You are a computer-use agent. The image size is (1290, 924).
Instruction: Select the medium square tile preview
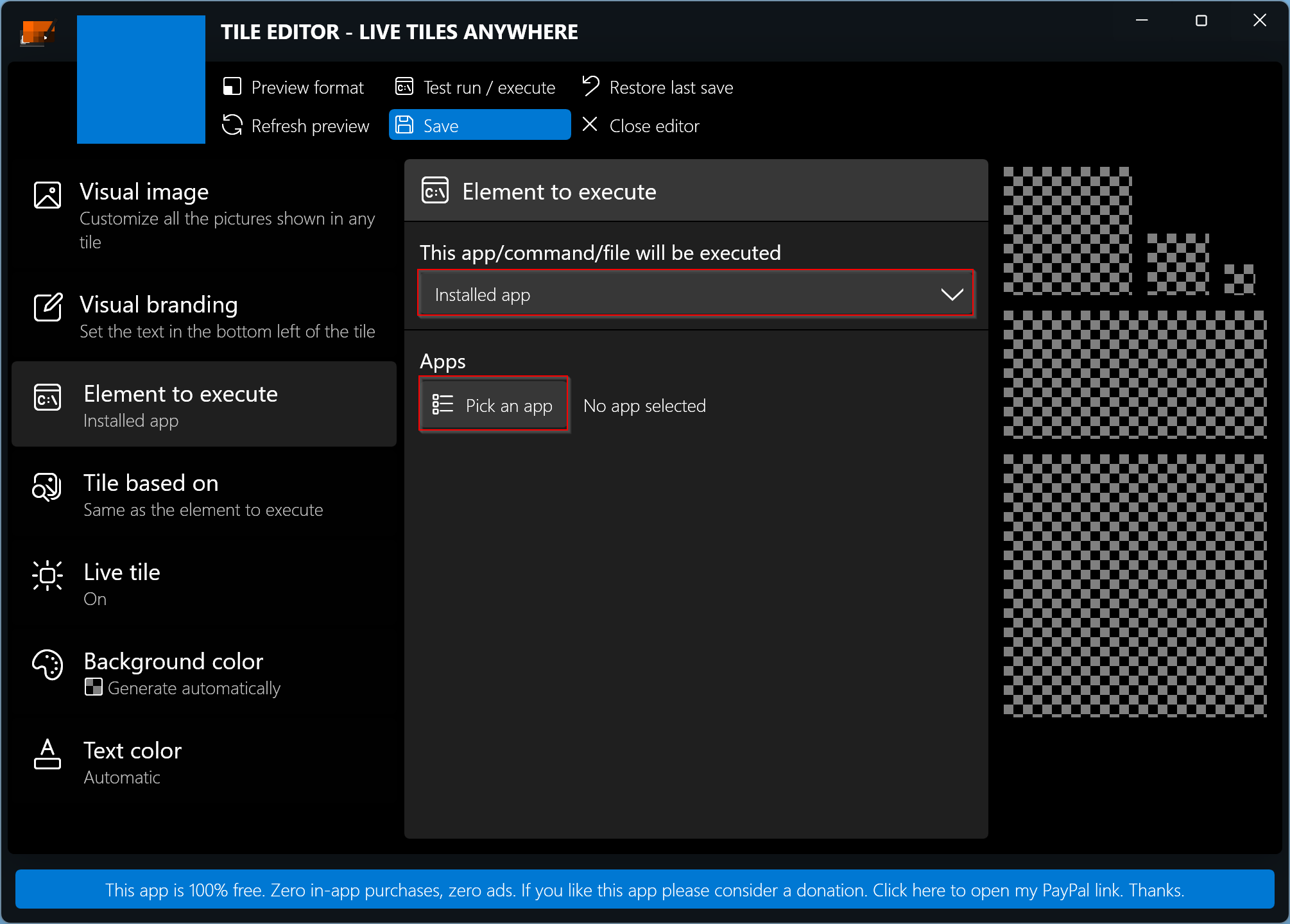[x=1067, y=231]
